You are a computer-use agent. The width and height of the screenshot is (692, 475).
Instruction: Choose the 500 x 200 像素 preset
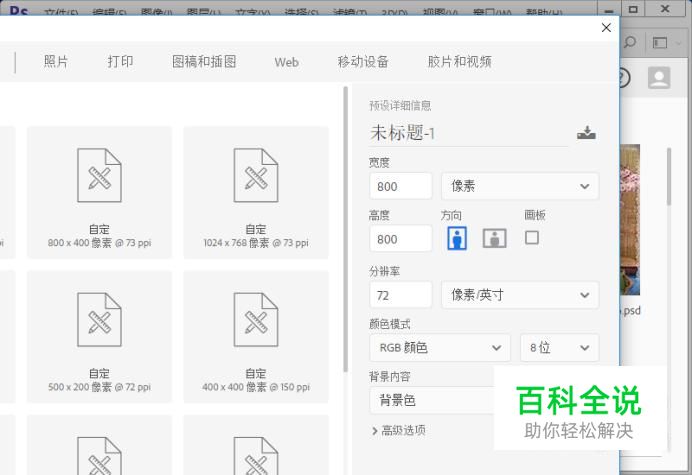coord(99,336)
